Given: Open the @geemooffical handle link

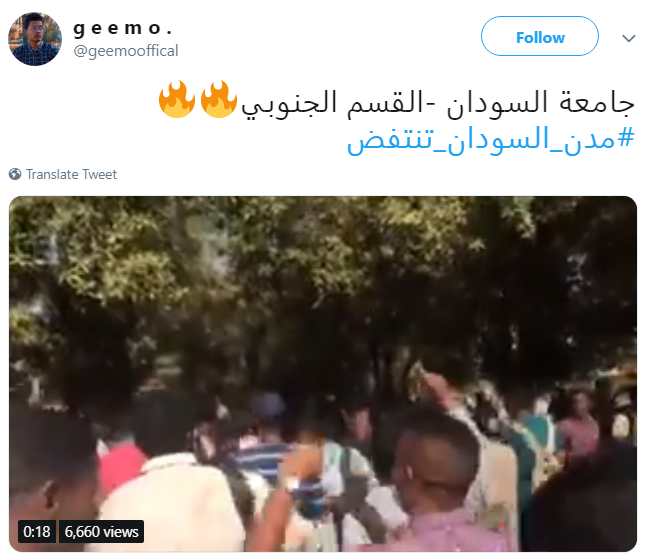Looking at the screenshot, I should [x=126, y=51].
